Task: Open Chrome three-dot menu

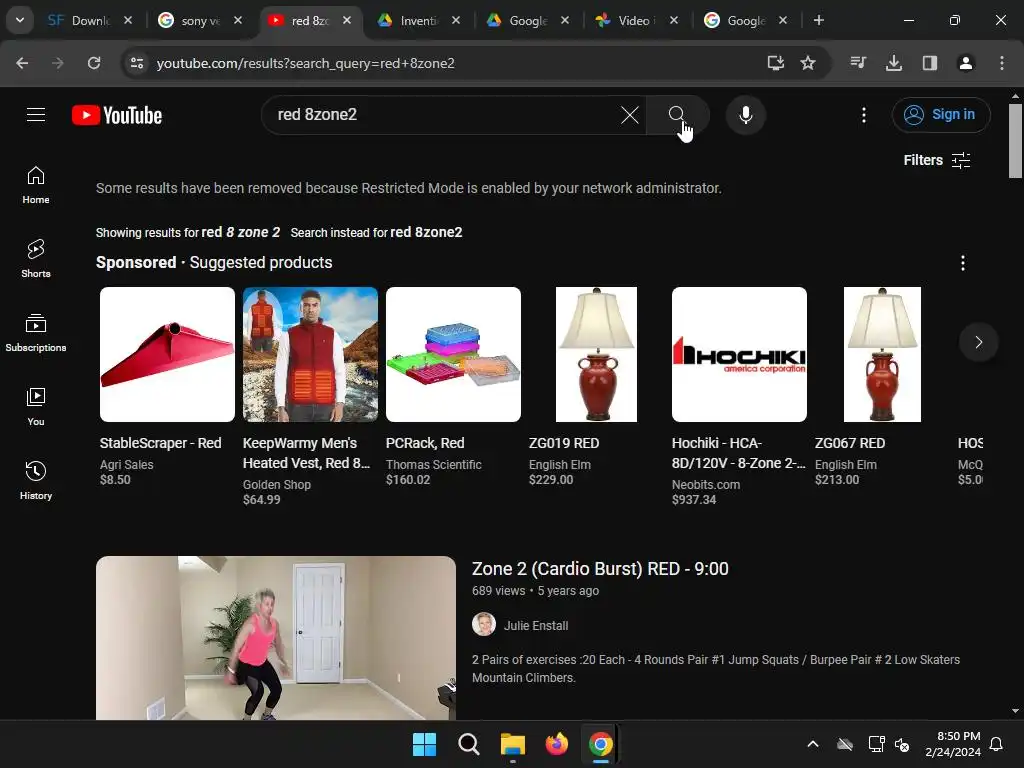Action: pyautogui.click(x=1002, y=63)
